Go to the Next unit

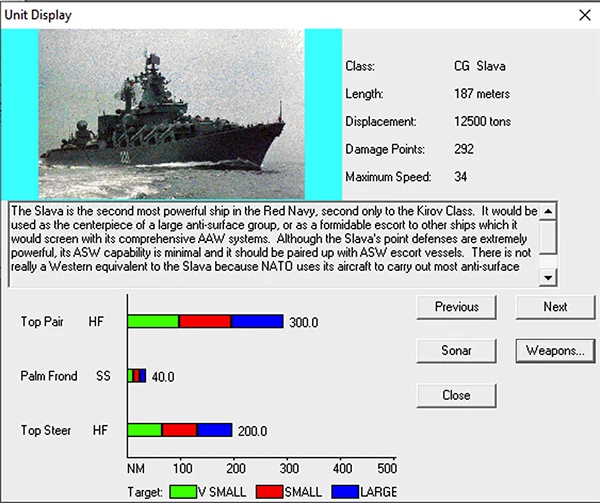click(555, 307)
